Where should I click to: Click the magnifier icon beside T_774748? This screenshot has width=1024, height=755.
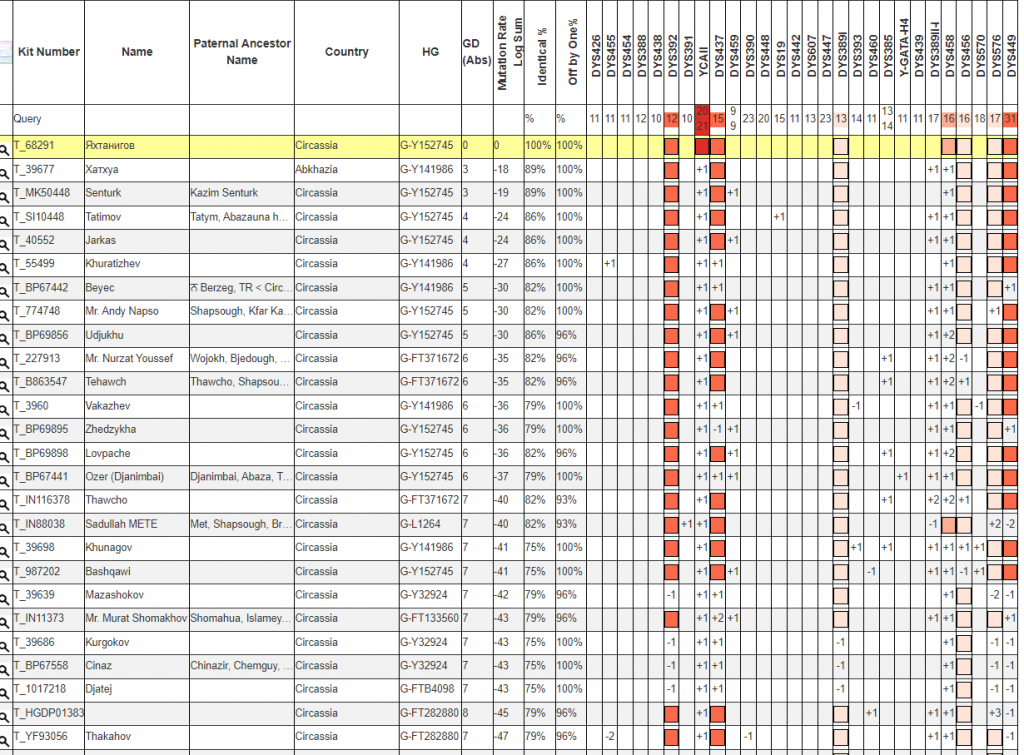(x=5, y=312)
